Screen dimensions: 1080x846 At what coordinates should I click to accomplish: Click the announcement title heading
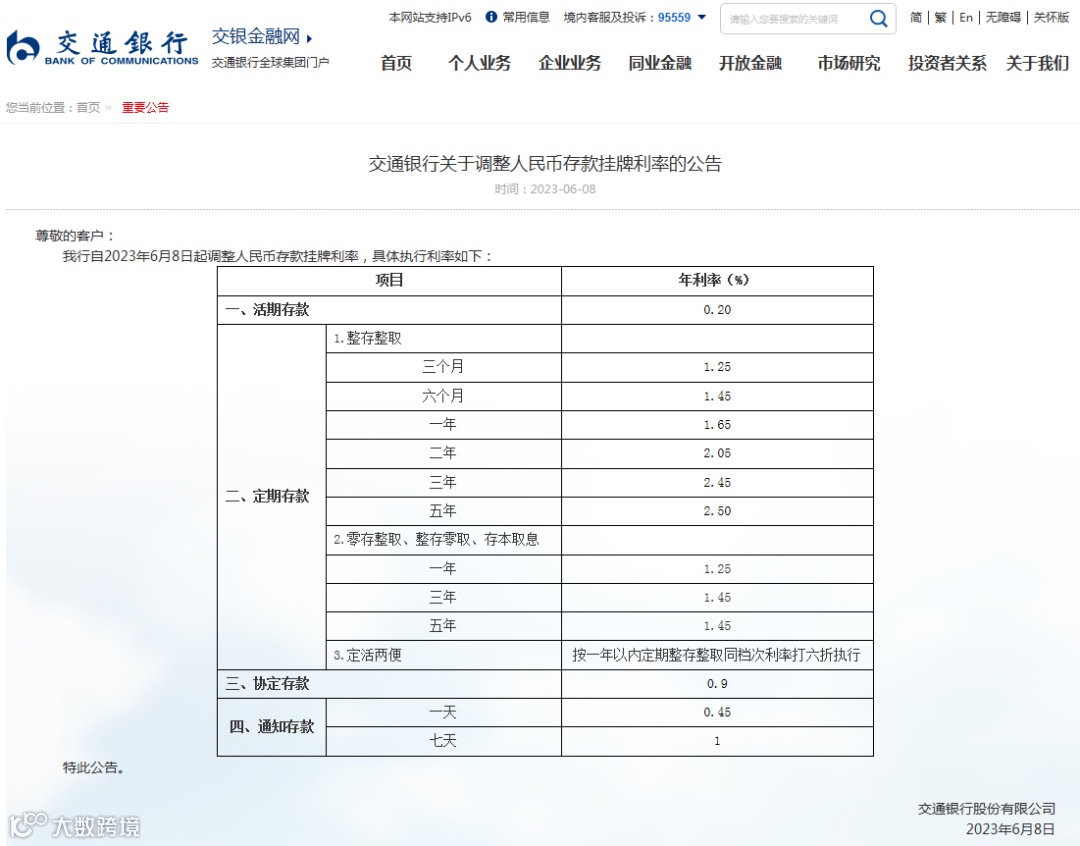tap(545, 164)
